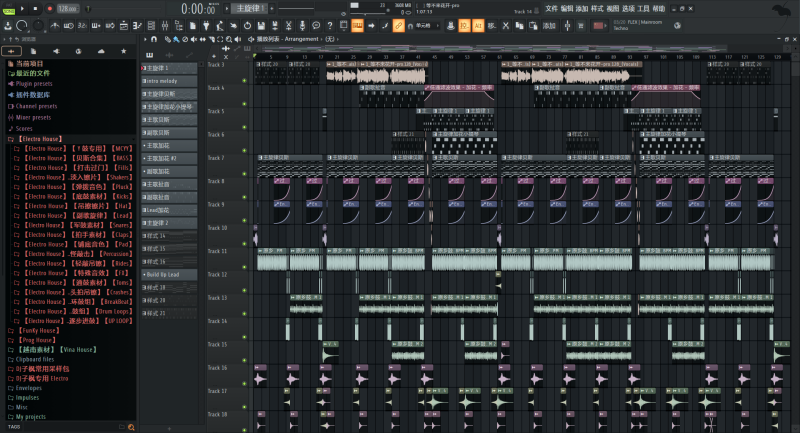Open the 视图 menu

612,9
